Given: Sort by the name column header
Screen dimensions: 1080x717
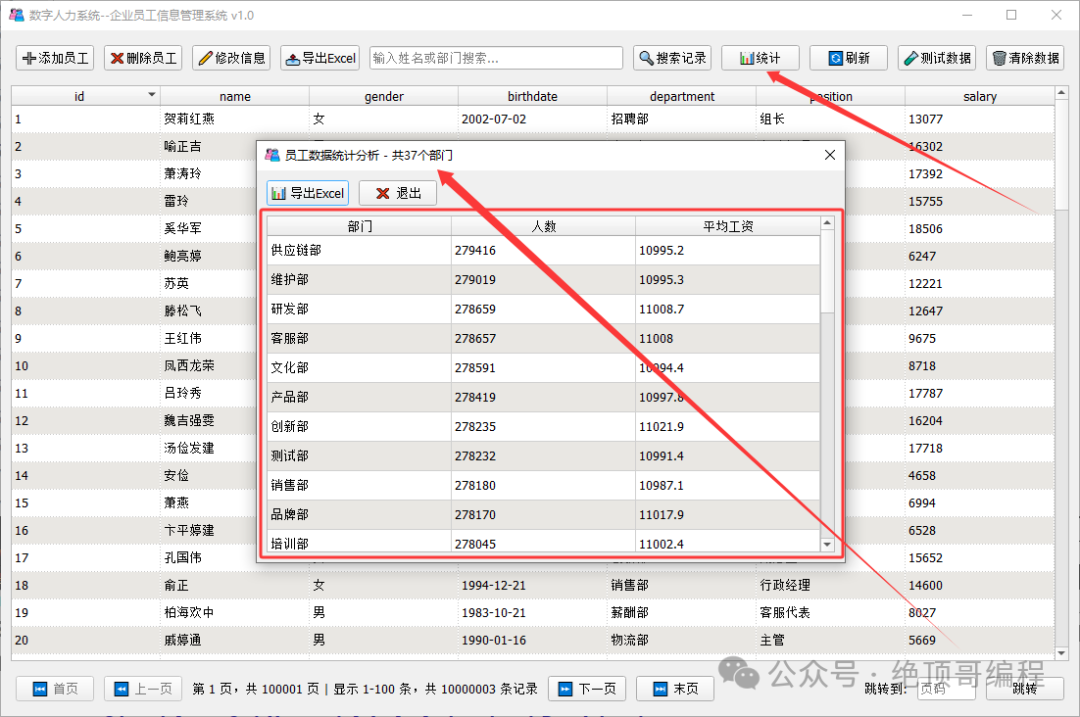Looking at the screenshot, I should 235,96.
